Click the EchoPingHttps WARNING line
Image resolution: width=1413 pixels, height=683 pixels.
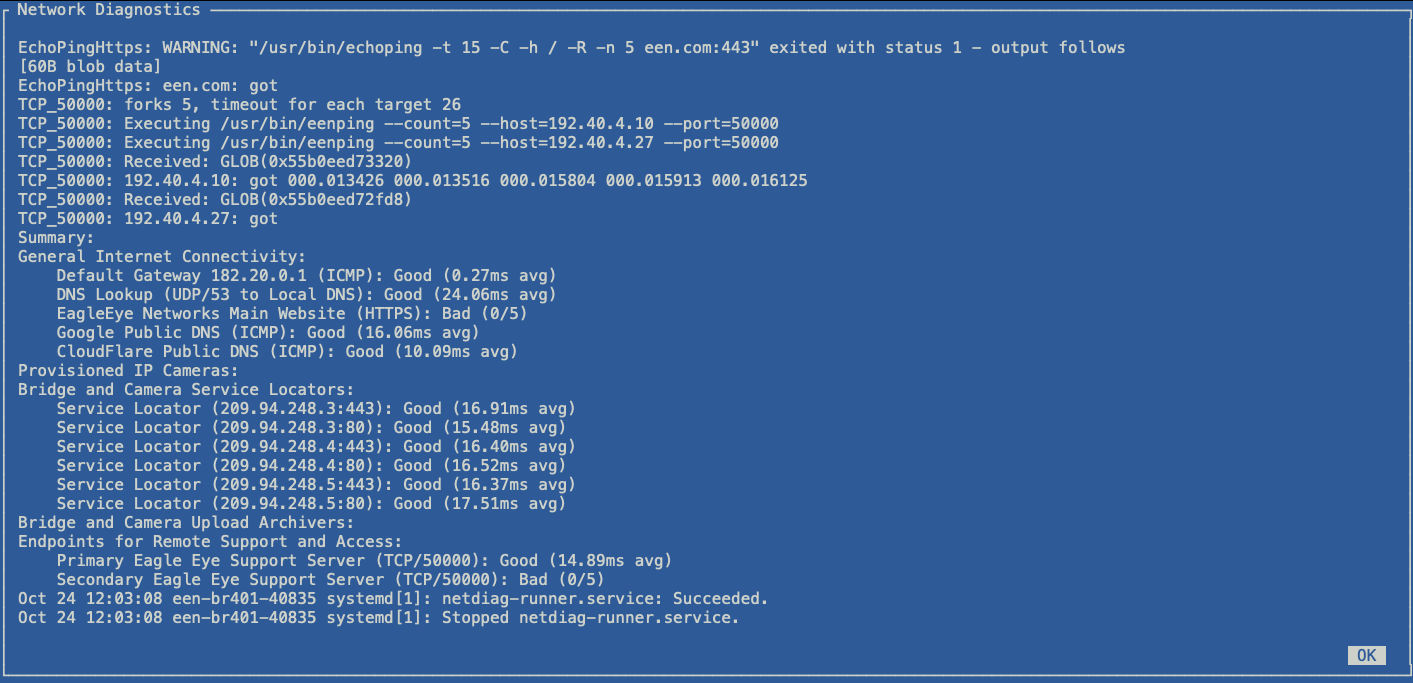pyautogui.click(x=572, y=48)
